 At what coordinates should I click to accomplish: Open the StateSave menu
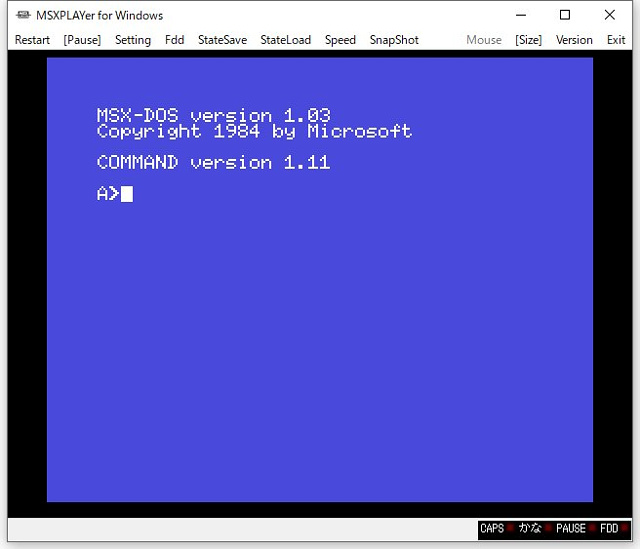click(x=222, y=40)
